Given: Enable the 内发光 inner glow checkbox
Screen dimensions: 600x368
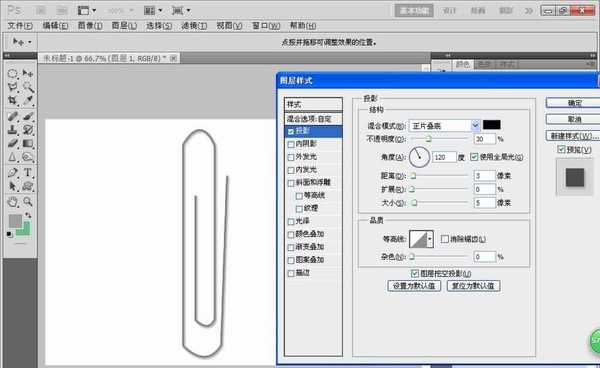Looking at the screenshot, I should (x=291, y=170).
